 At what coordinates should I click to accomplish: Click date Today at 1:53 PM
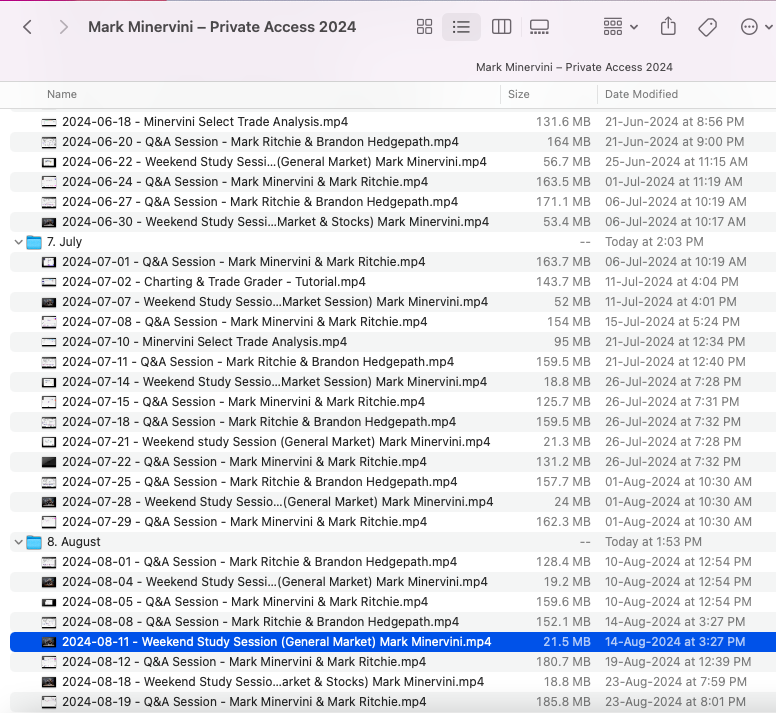653,542
